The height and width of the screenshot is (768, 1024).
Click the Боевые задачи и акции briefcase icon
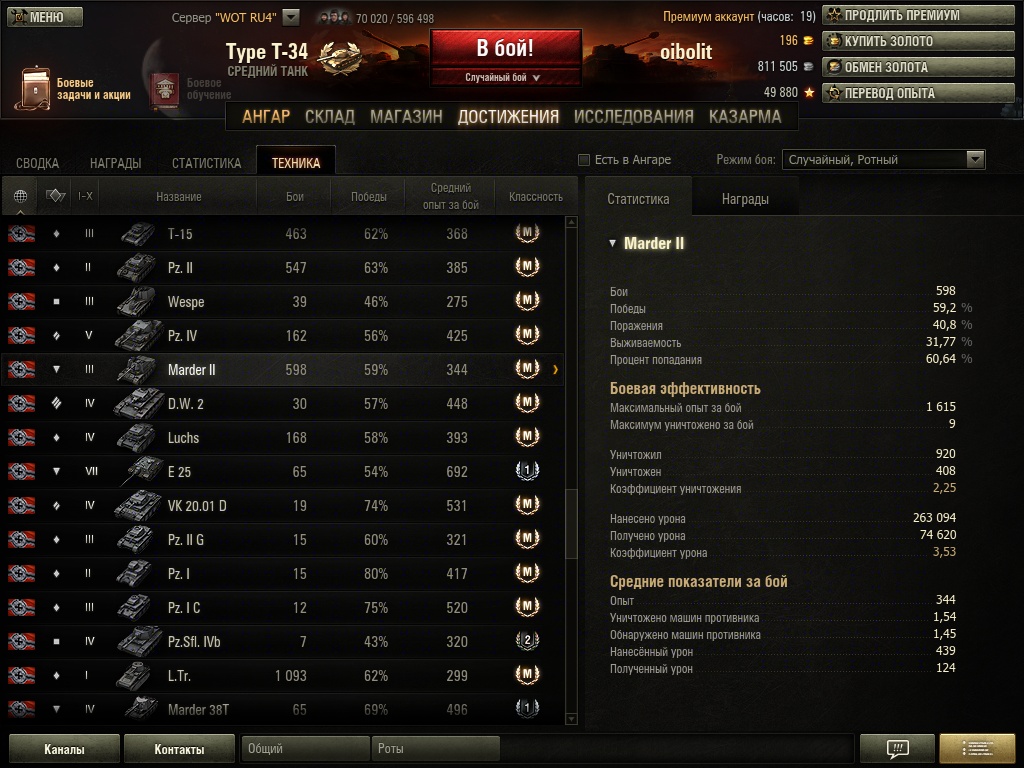pyautogui.click(x=33, y=88)
